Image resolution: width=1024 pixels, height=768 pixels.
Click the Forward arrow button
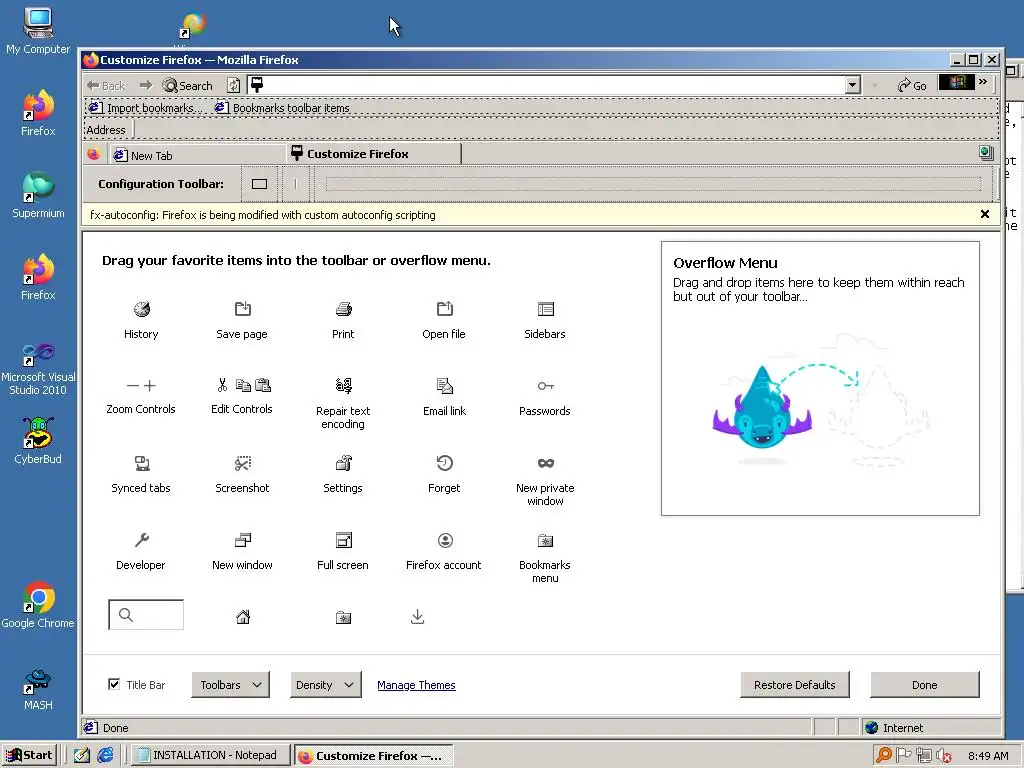click(x=146, y=85)
